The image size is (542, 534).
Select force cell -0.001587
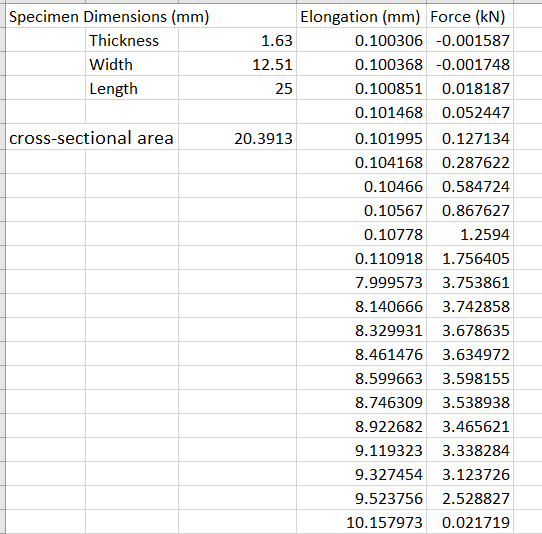point(470,40)
